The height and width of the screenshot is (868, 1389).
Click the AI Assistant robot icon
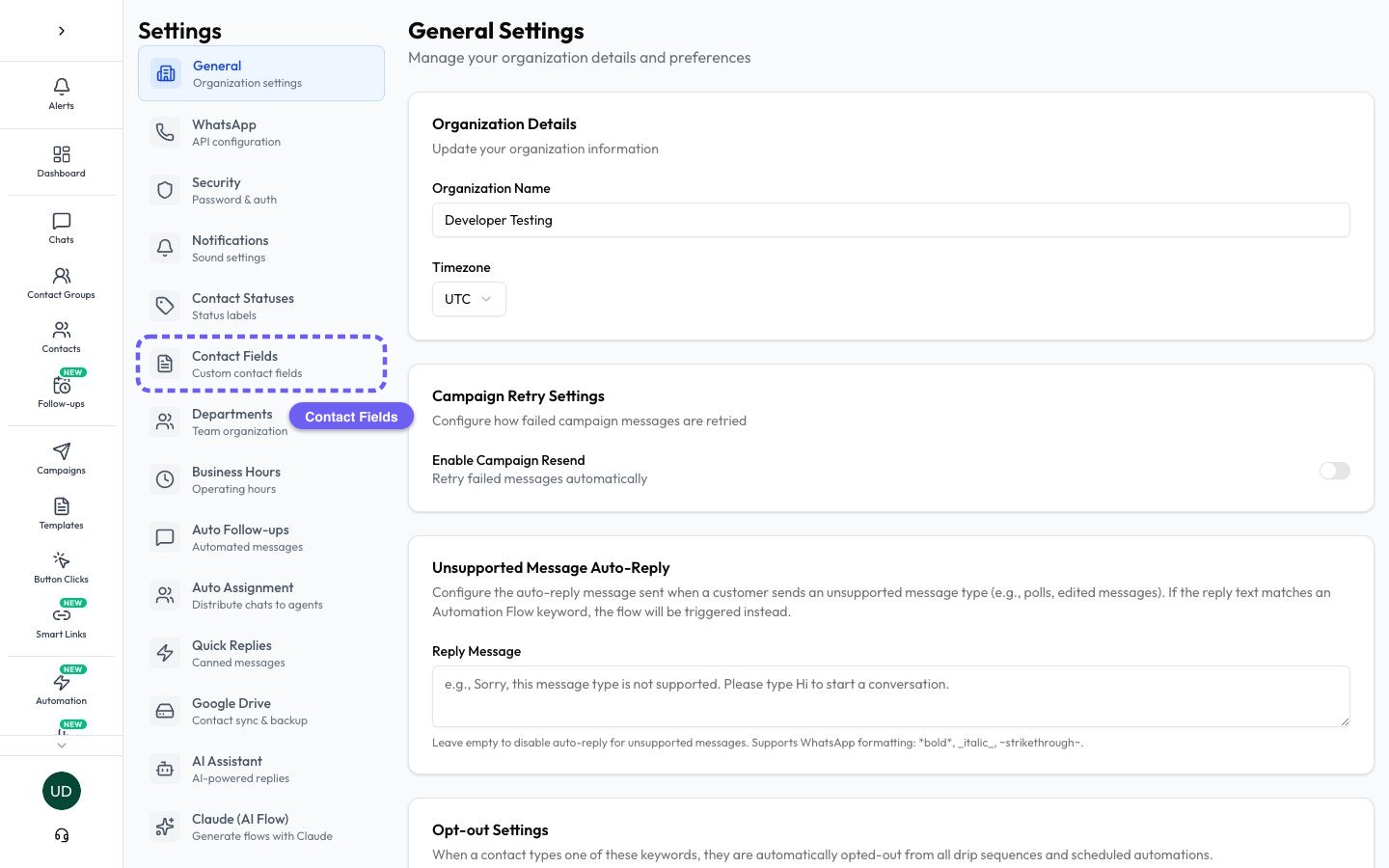(165, 769)
